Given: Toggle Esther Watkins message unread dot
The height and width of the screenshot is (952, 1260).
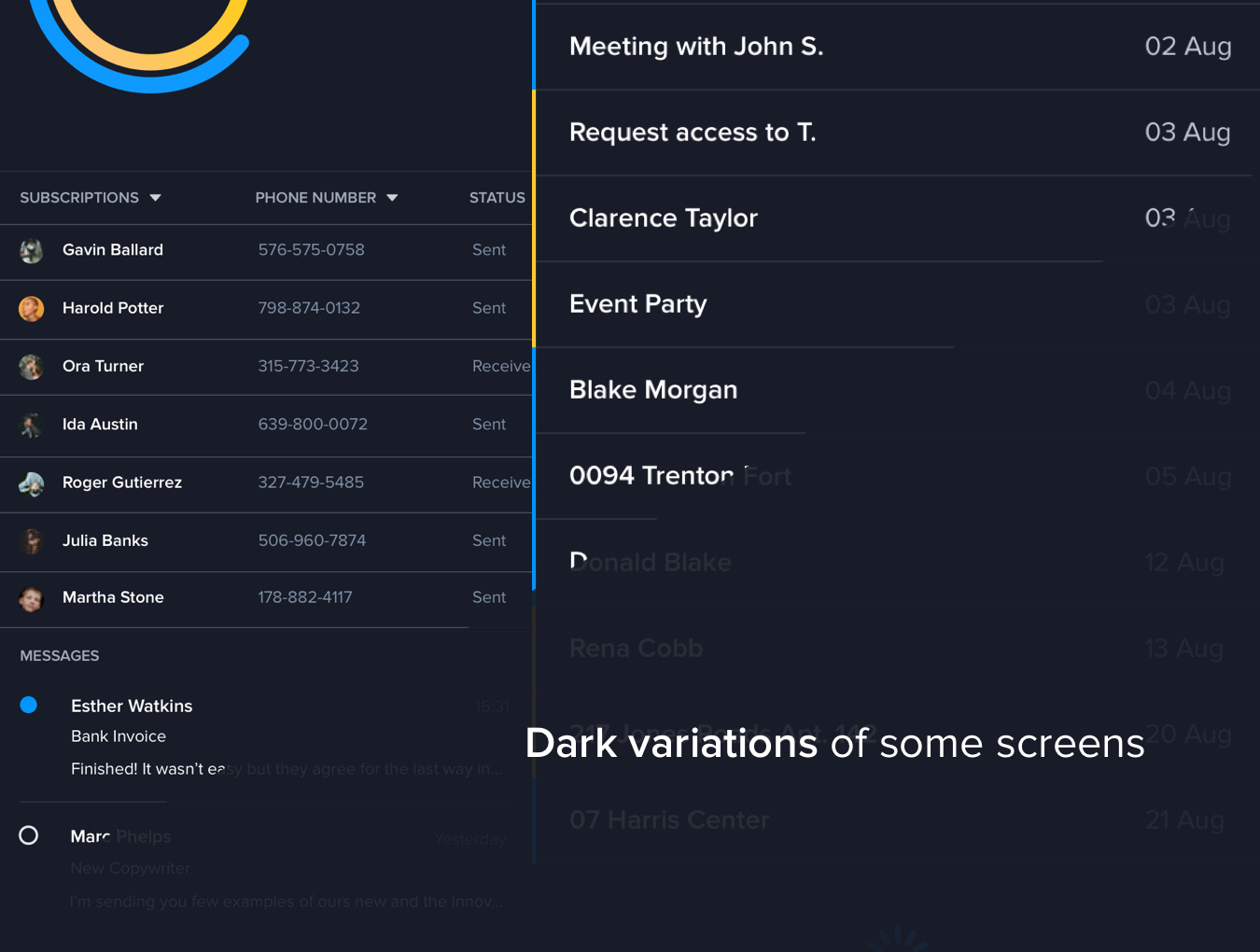Looking at the screenshot, I should (x=29, y=705).
